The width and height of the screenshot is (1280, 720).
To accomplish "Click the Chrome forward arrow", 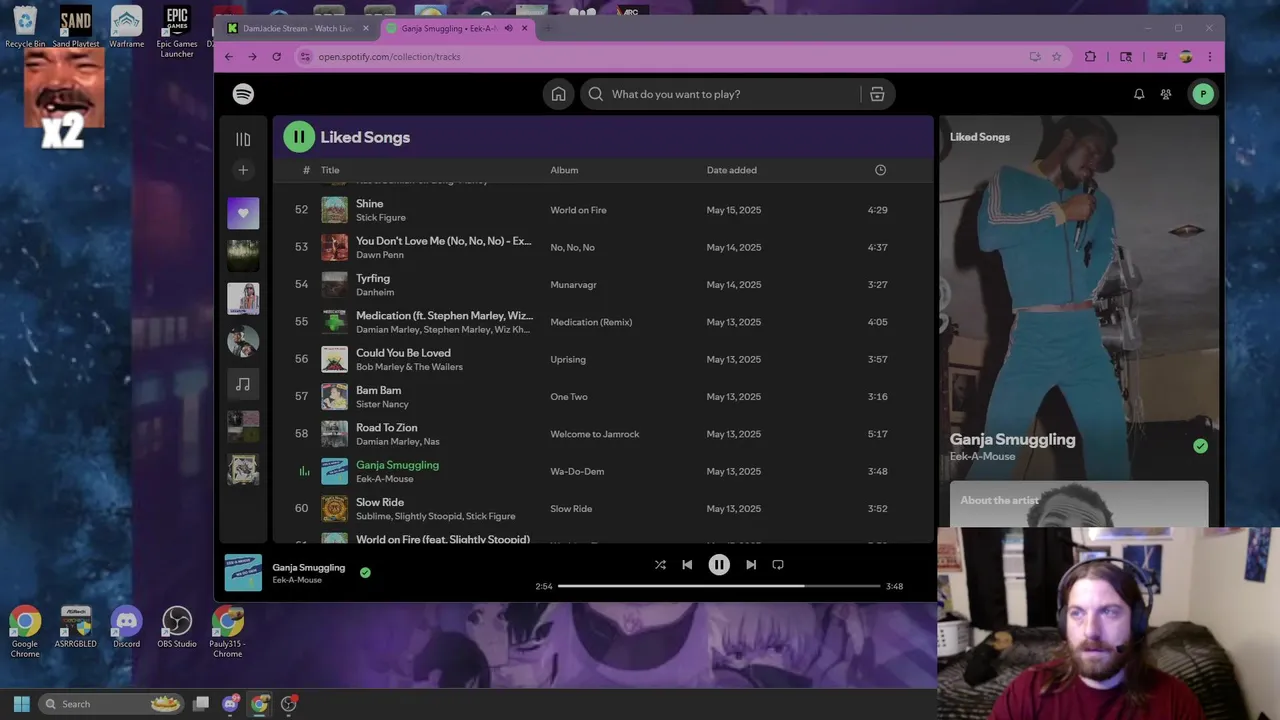I will 252,57.
